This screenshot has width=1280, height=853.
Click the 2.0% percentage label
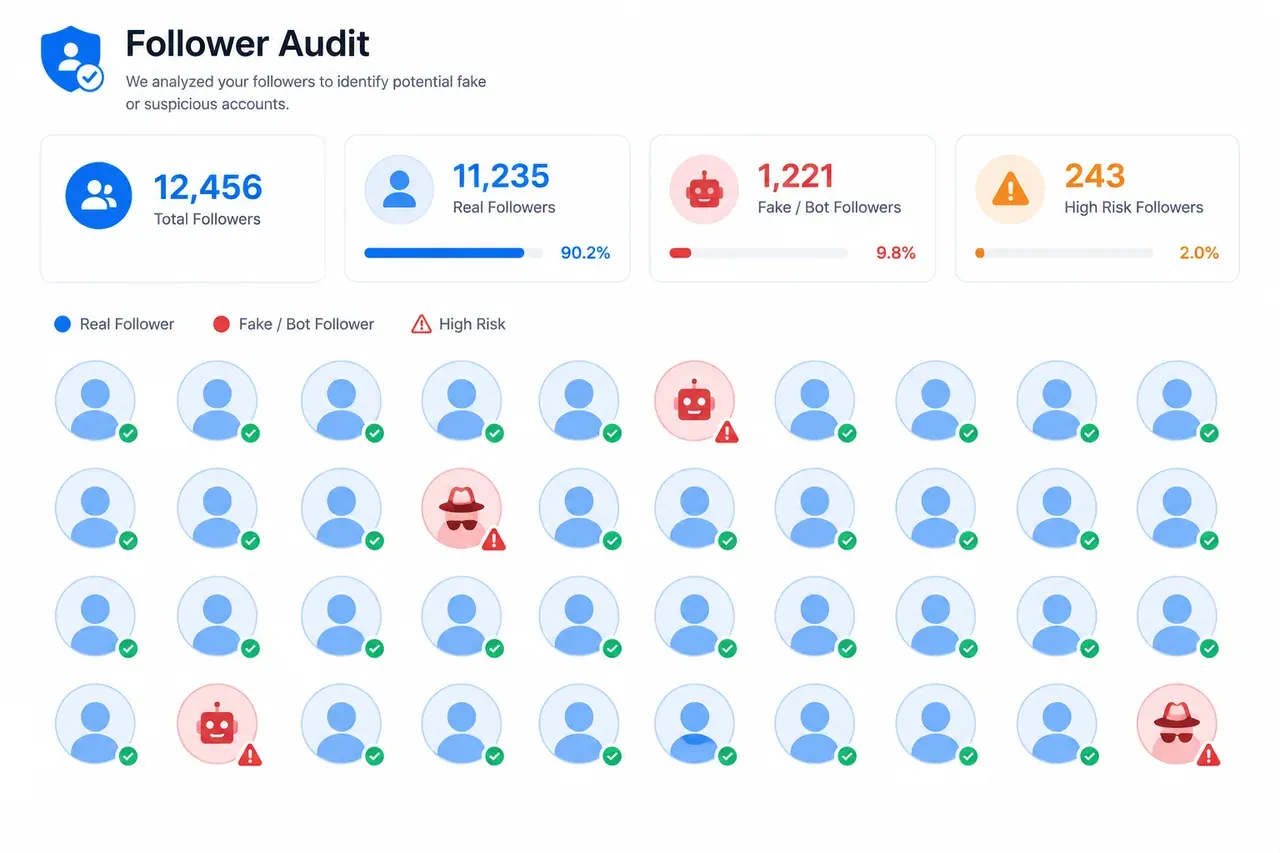pyautogui.click(x=1199, y=253)
